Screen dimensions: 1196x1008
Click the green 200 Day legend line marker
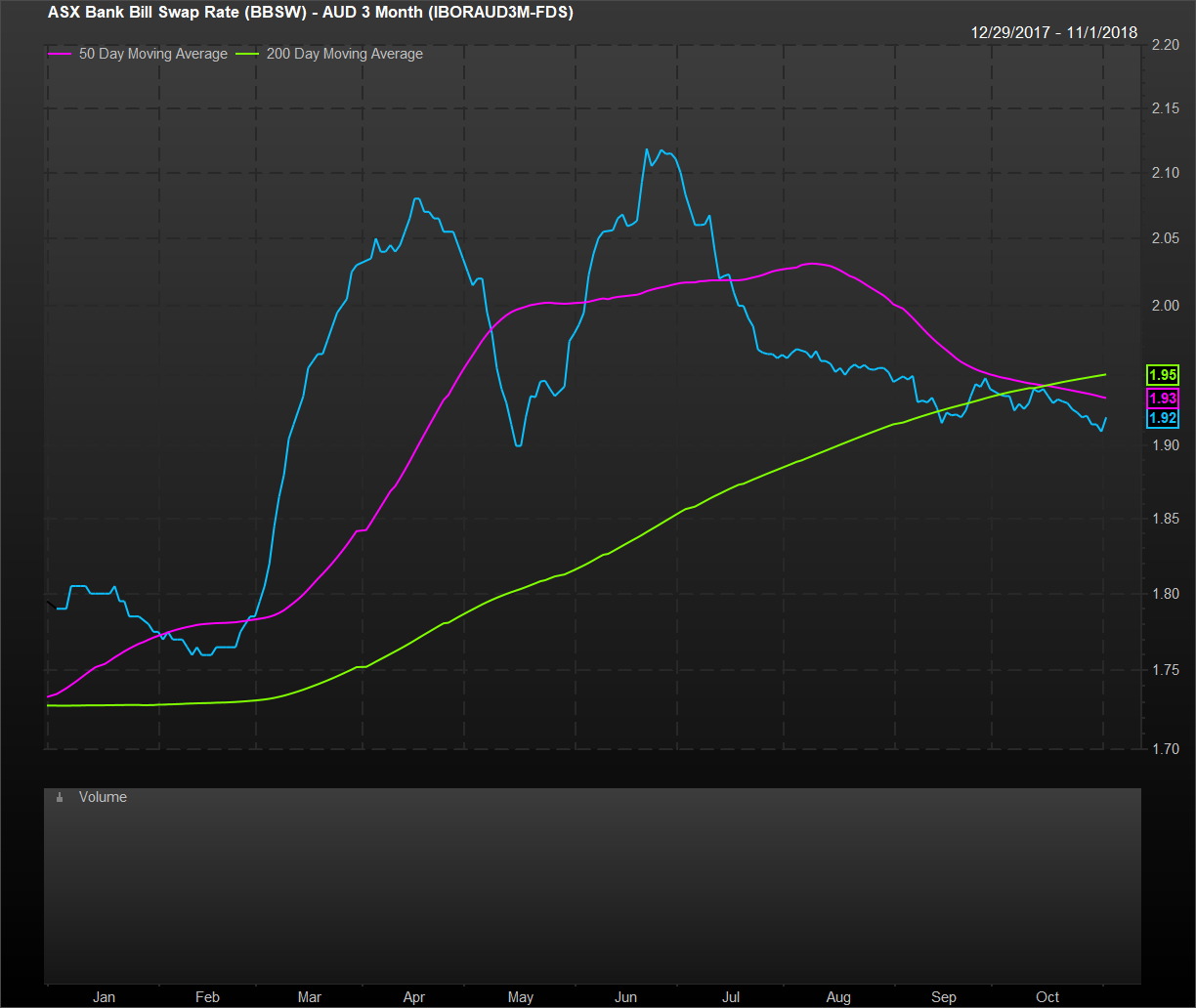(248, 55)
